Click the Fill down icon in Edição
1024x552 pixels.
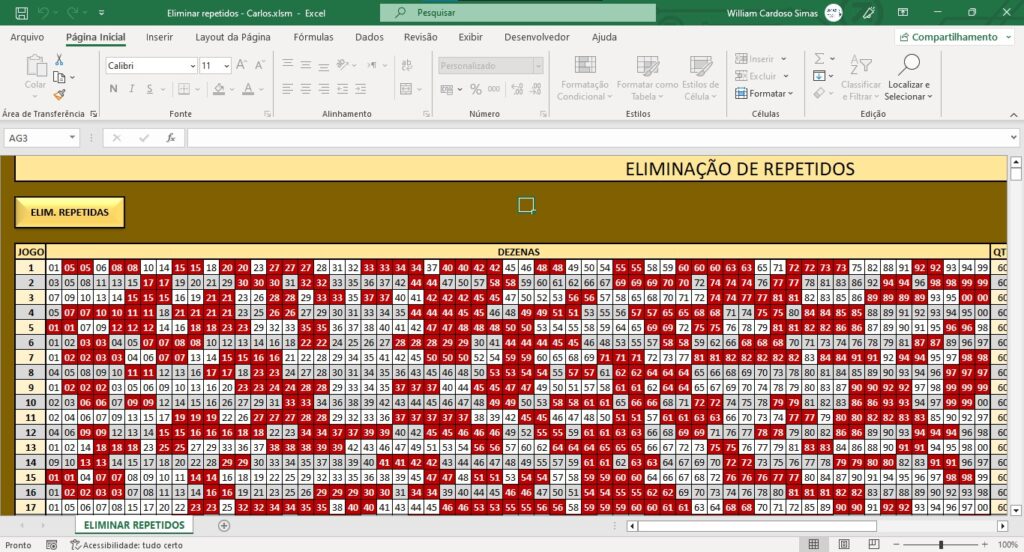819,76
